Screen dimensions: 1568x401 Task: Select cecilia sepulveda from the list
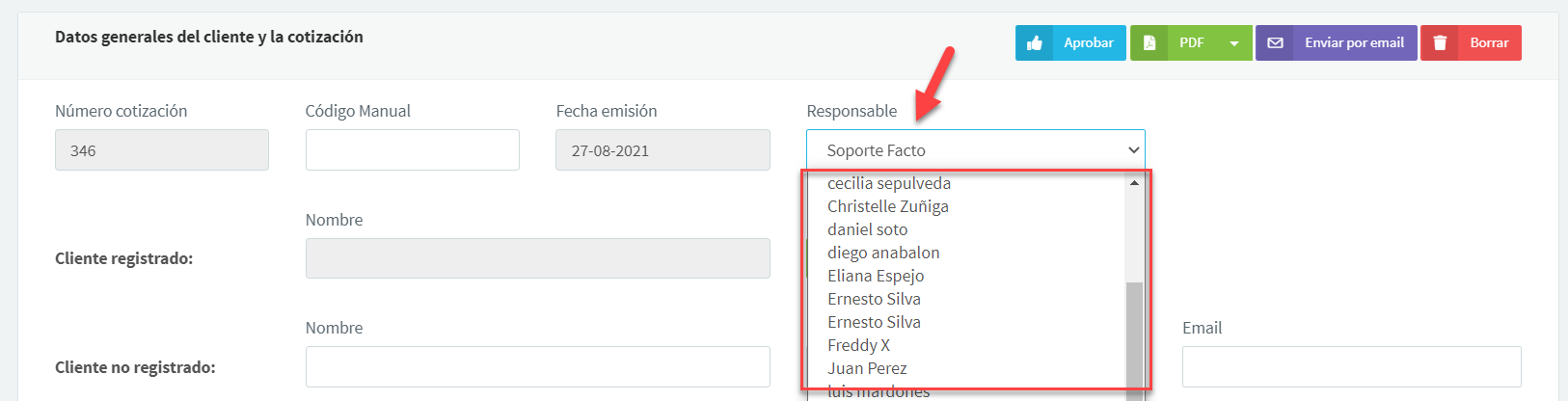pos(888,183)
